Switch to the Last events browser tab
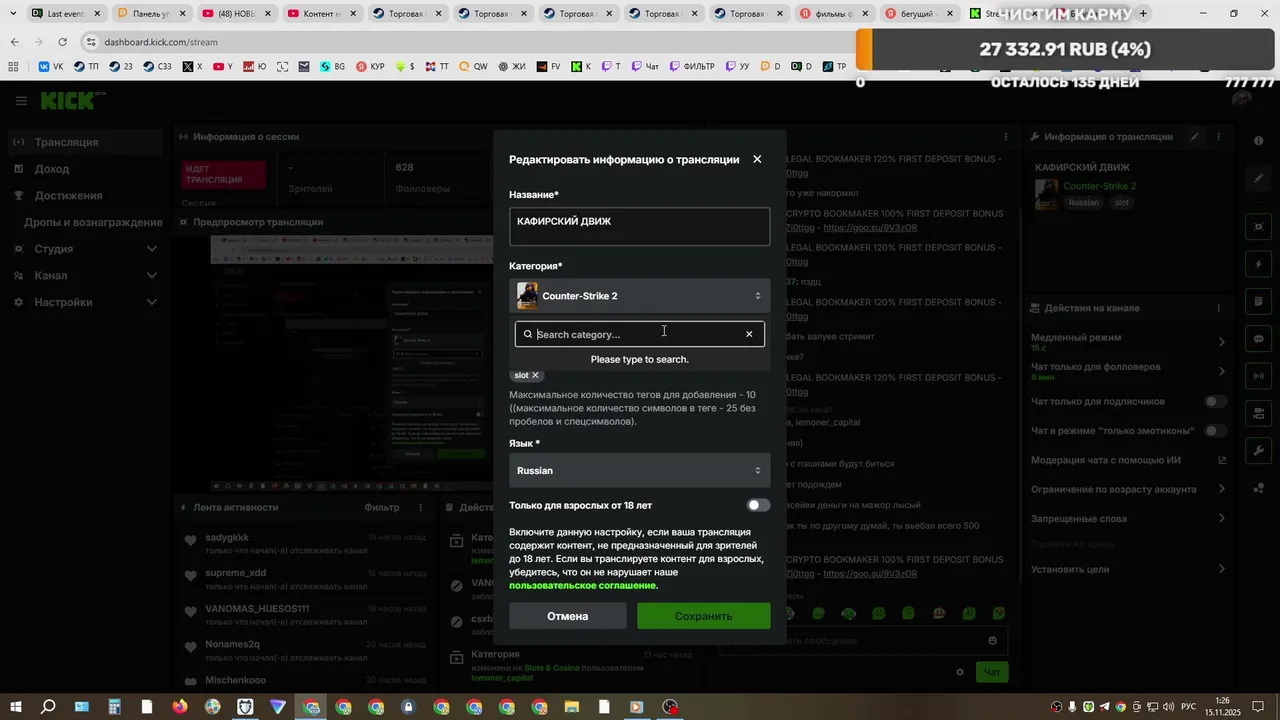The height and width of the screenshot is (720, 1280). tap(66, 14)
